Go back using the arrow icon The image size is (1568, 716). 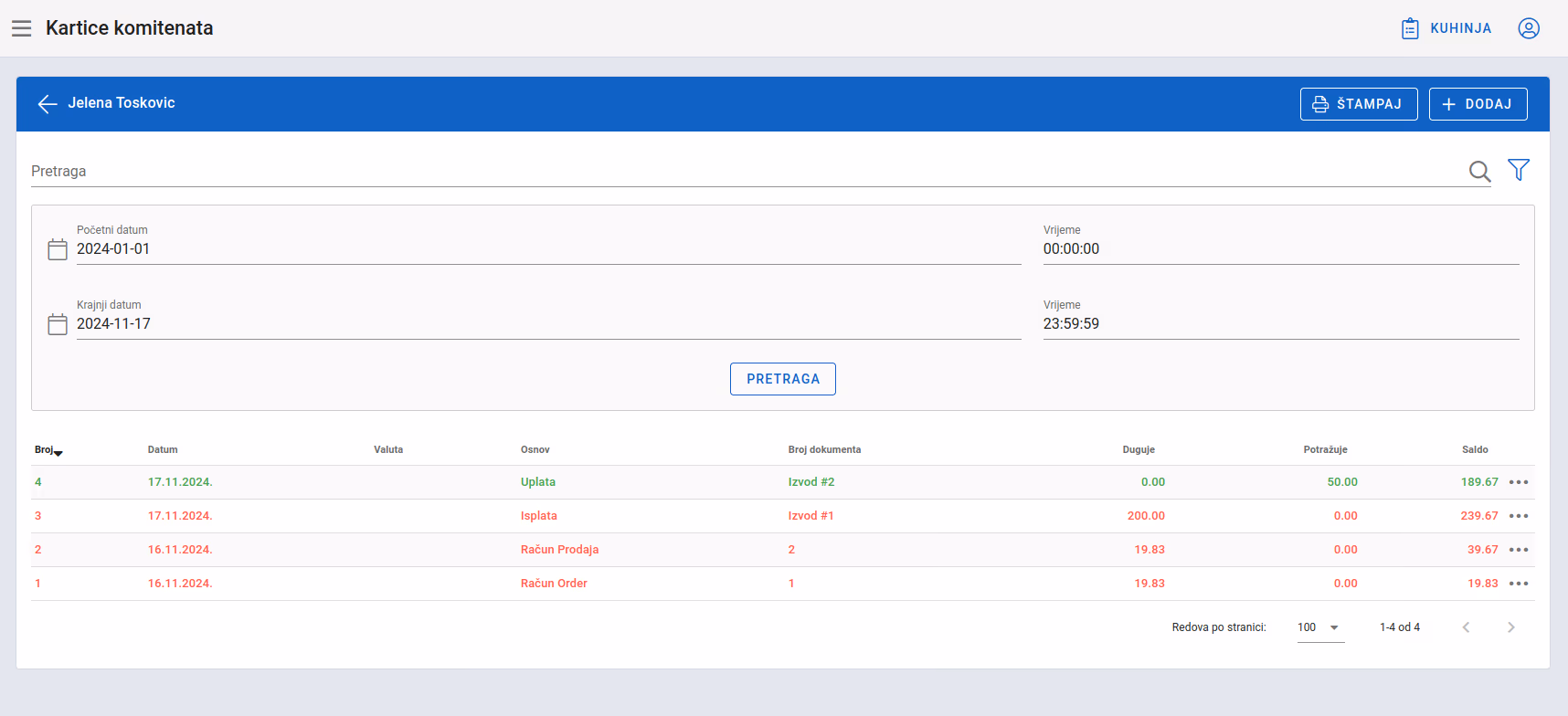[48, 104]
